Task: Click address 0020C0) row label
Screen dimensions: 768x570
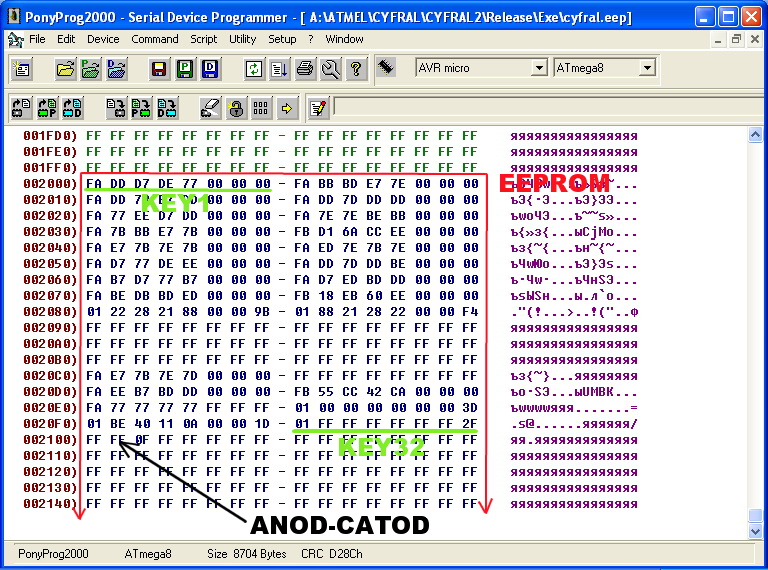Action: click(50, 376)
